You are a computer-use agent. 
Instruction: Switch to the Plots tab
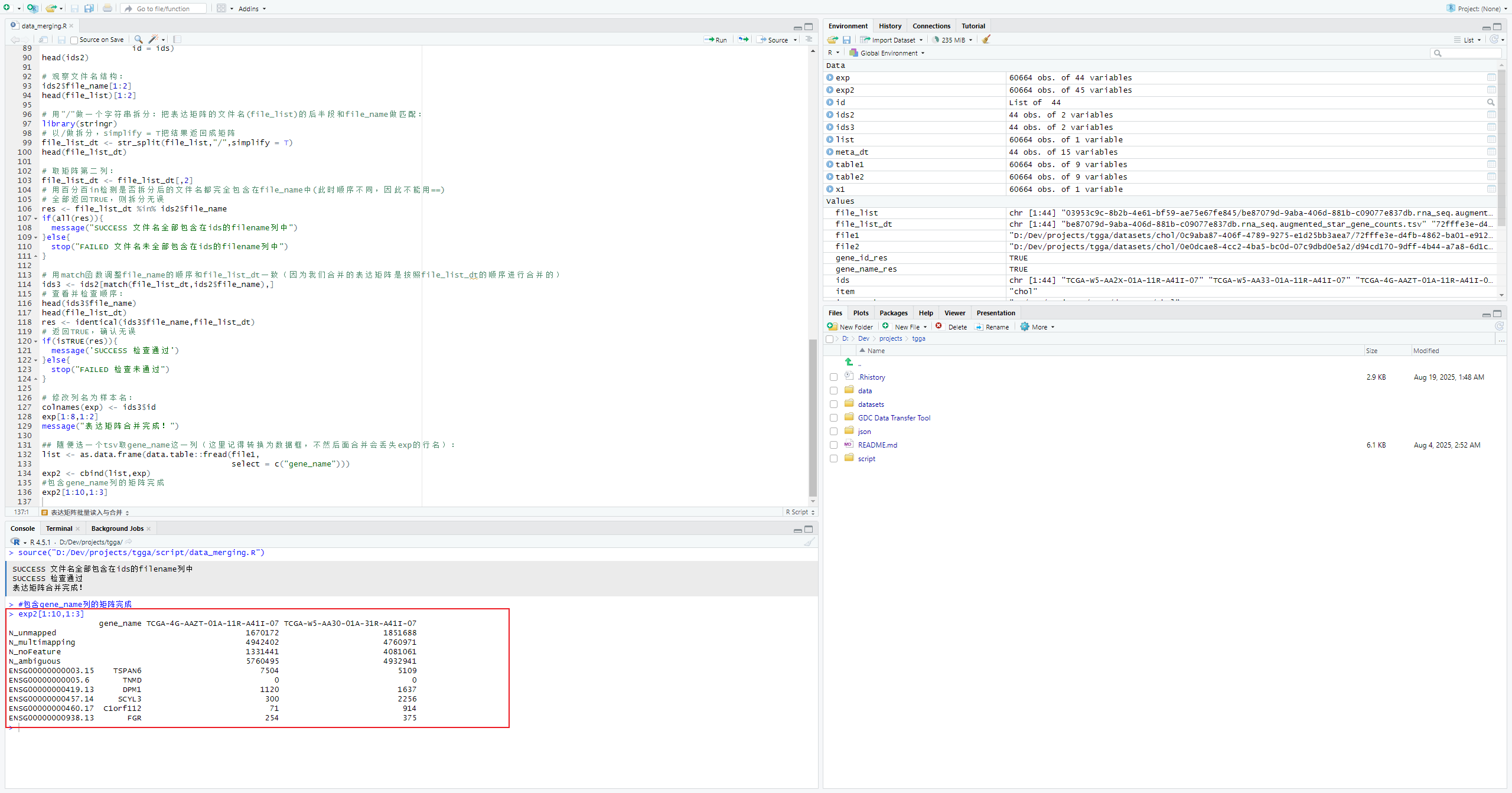pyautogui.click(x=861, y=313)
